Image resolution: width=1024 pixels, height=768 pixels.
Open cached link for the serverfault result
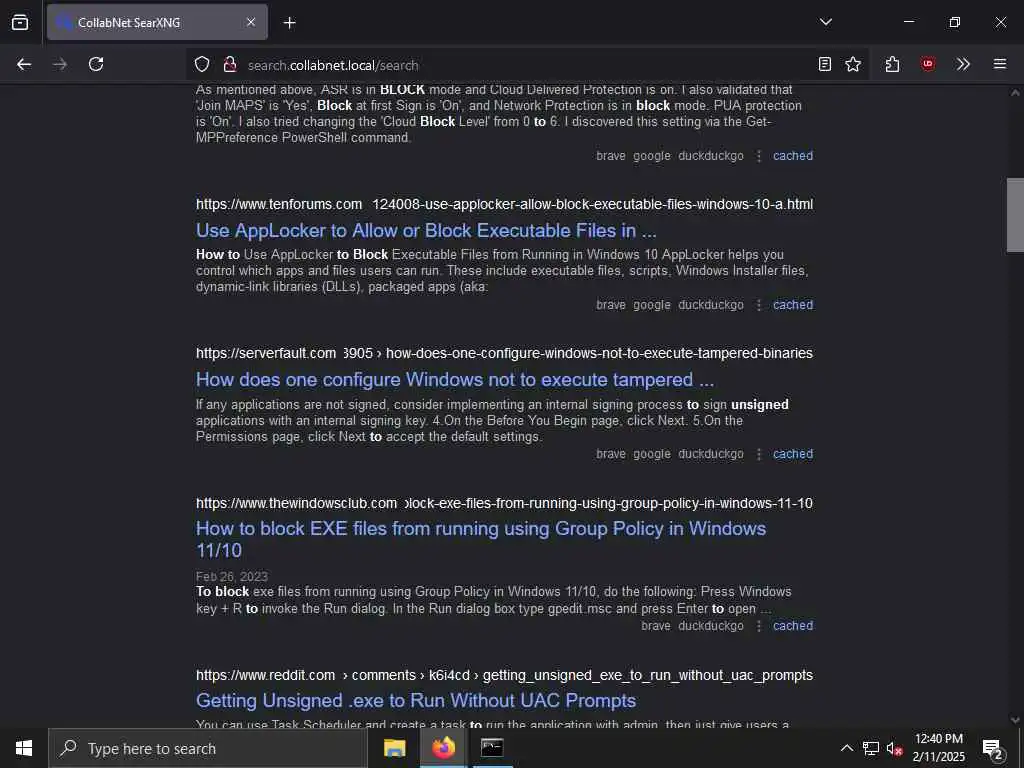click(793, 454)
